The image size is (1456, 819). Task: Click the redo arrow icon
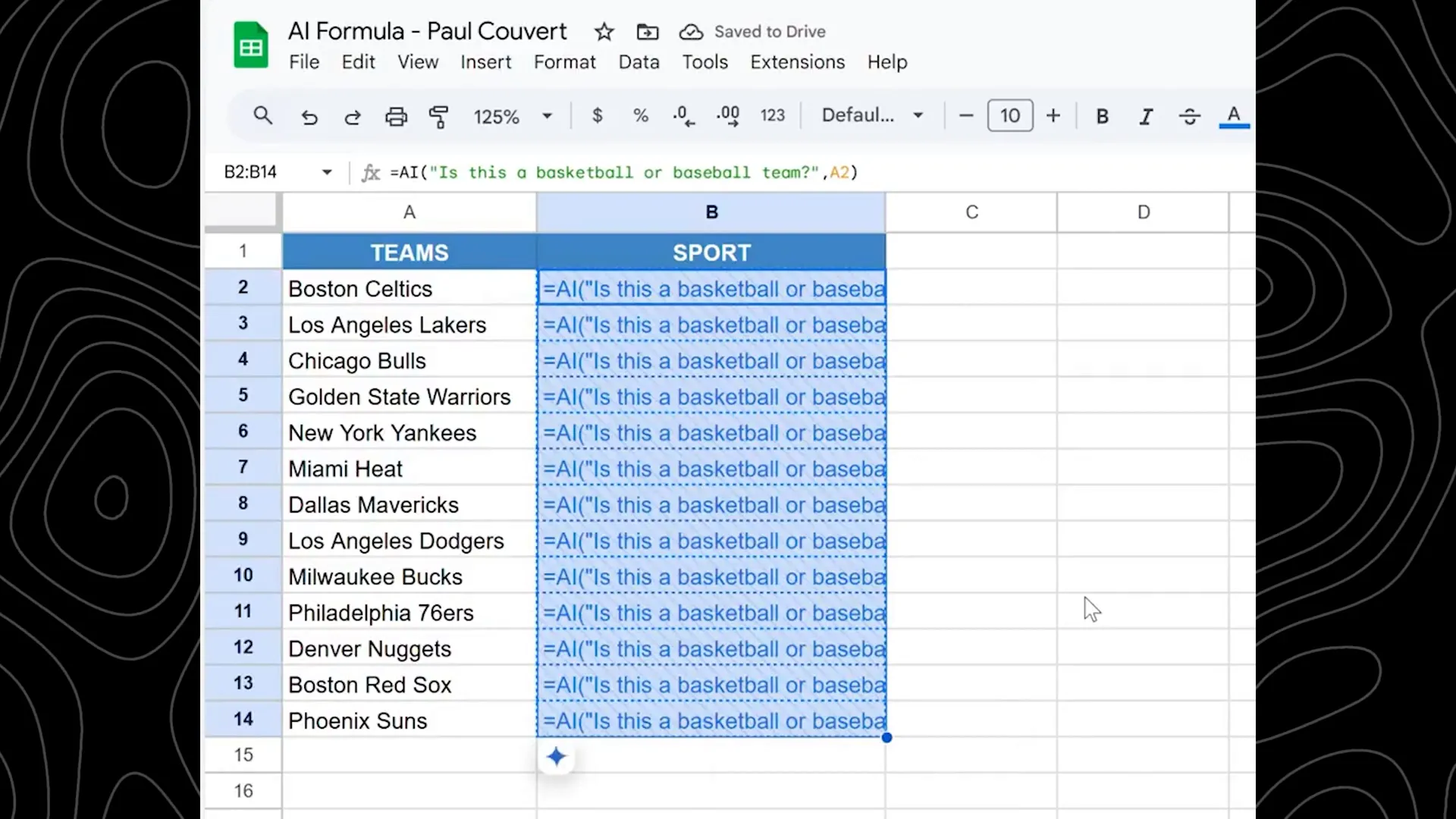click(x=353, y=117)
